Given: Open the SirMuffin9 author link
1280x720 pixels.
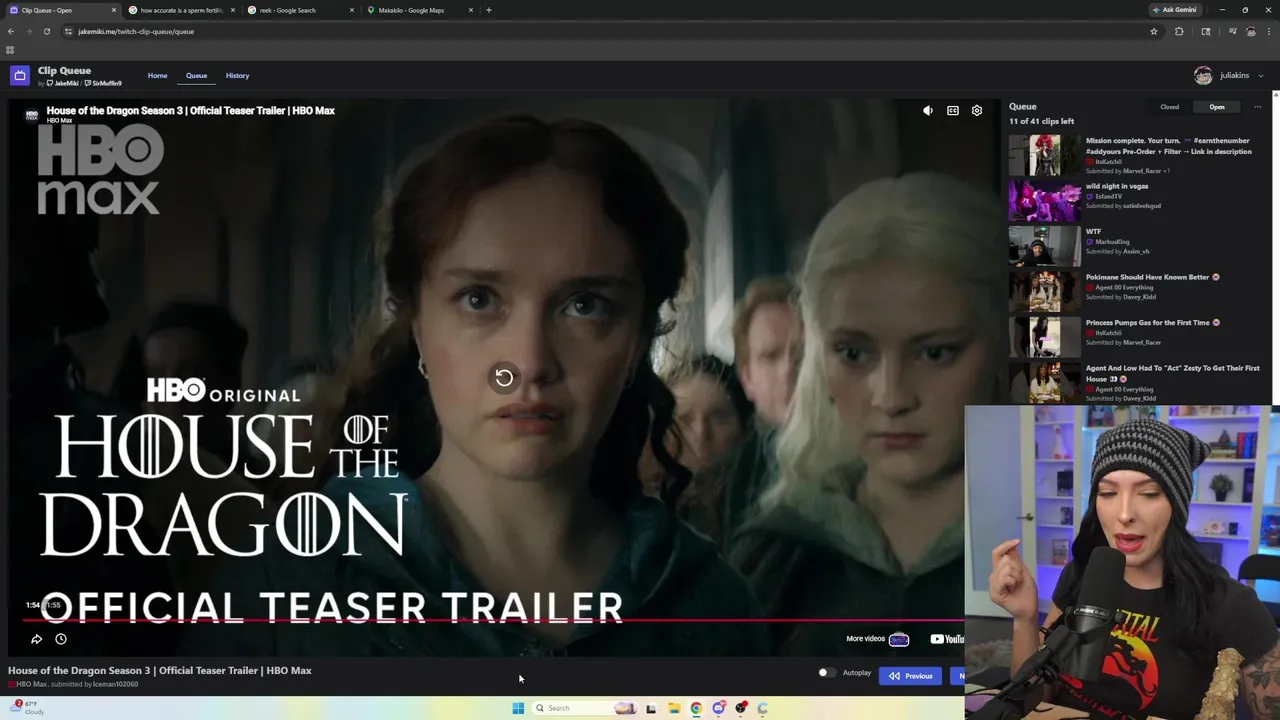Looking at the screenshot, I should (x=104, y=83).
